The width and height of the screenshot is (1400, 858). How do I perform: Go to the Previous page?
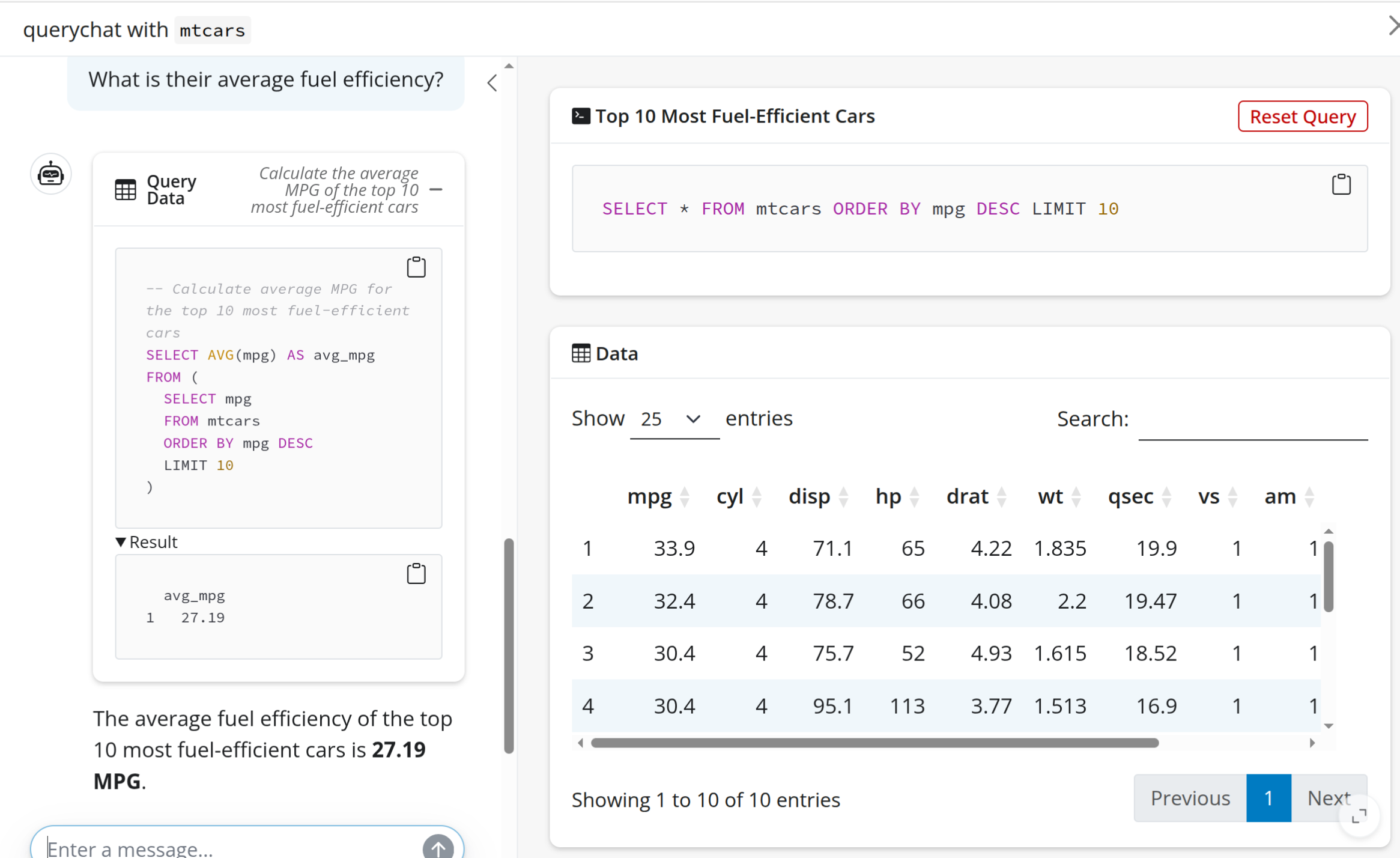point(1189,798)
